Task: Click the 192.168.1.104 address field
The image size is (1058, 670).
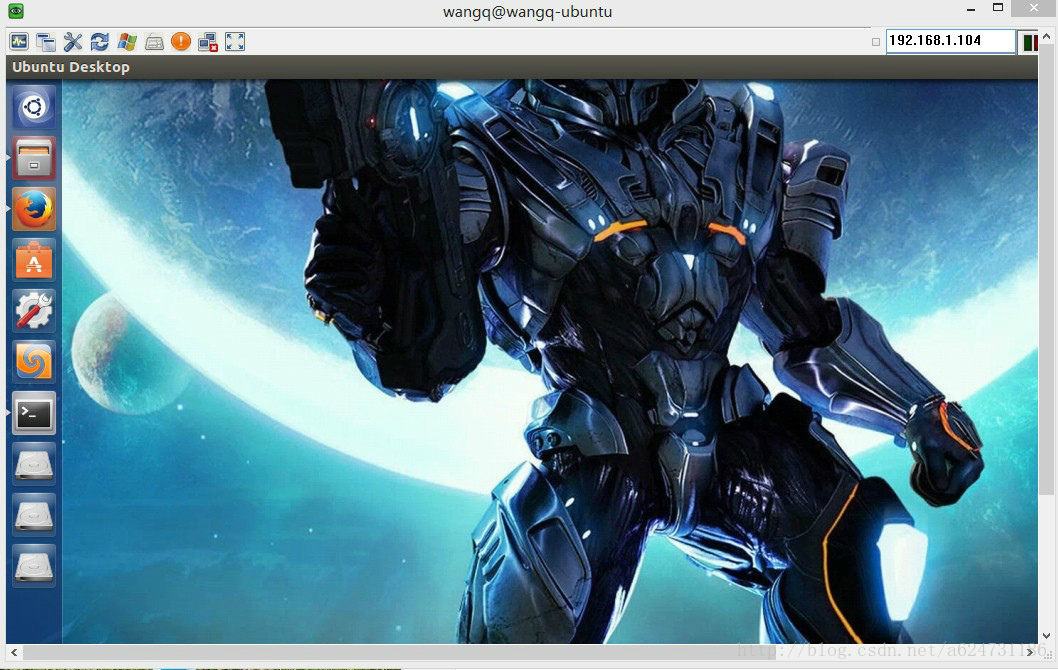Action: [950, 40]
